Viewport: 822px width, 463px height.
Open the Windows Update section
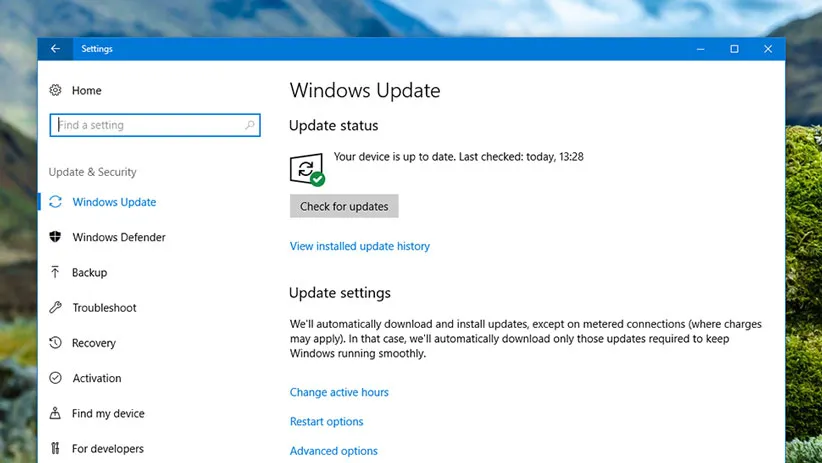(114, 202)
